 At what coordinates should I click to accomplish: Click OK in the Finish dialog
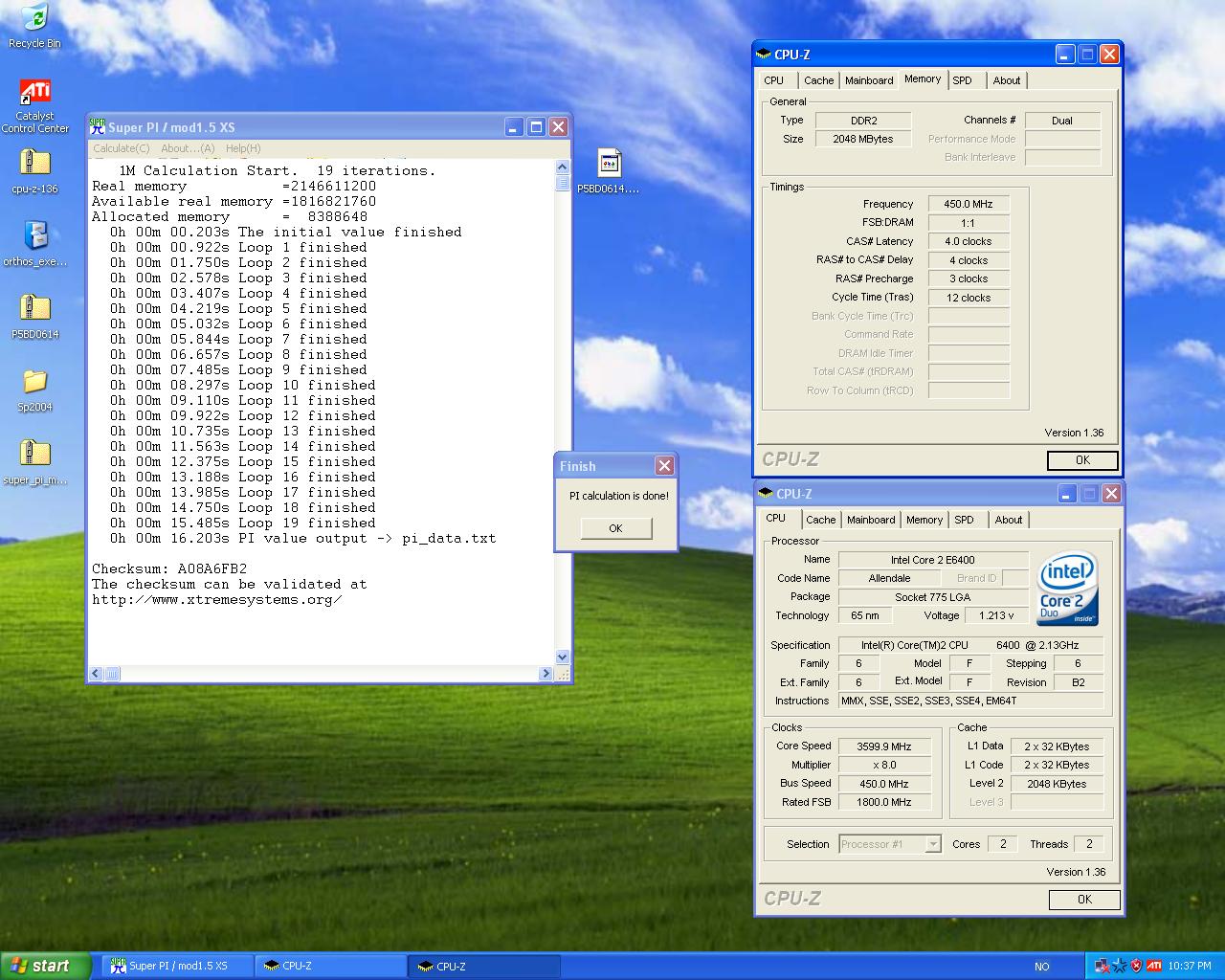tap(615, 528)
